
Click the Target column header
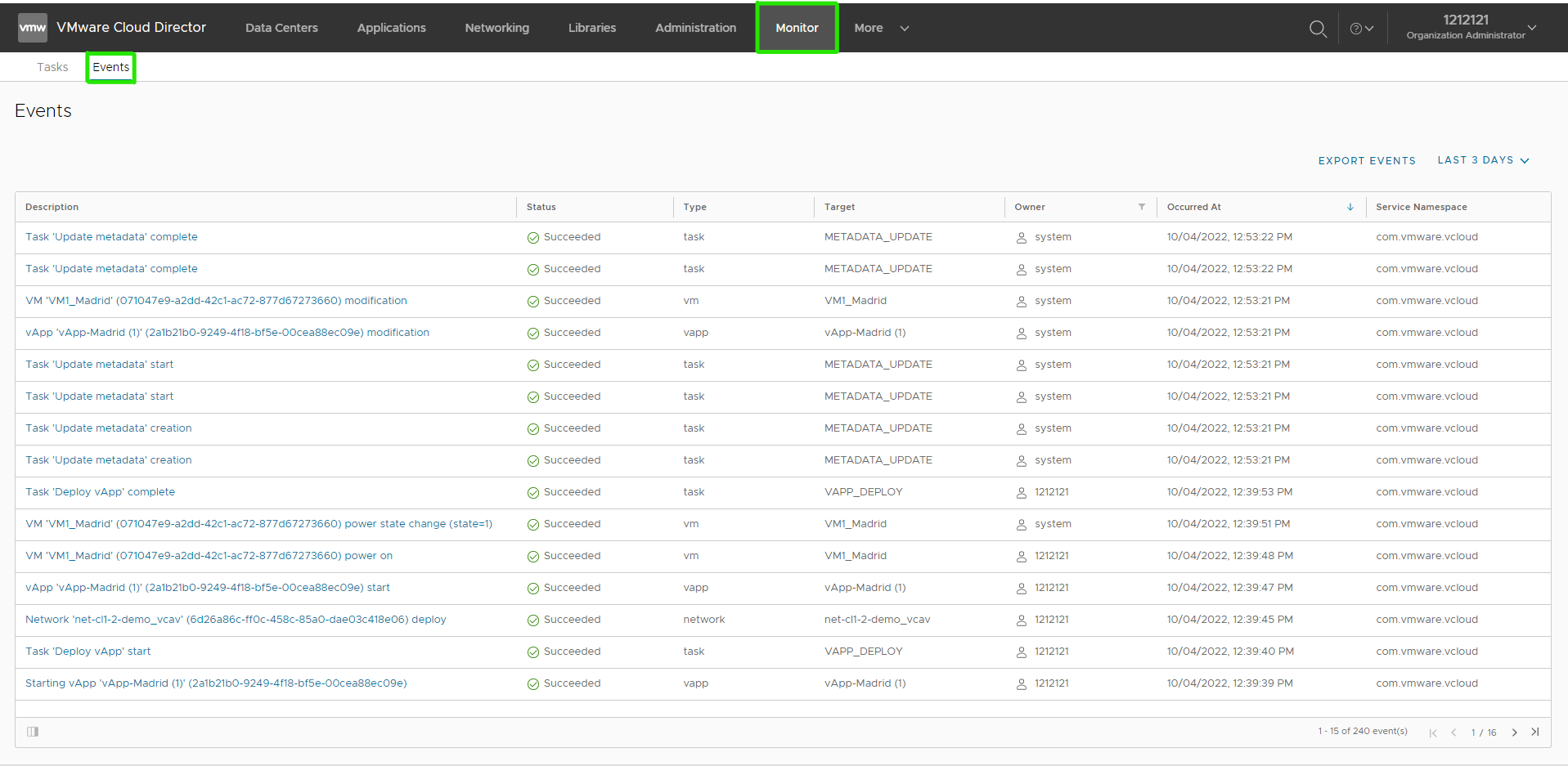839,207
